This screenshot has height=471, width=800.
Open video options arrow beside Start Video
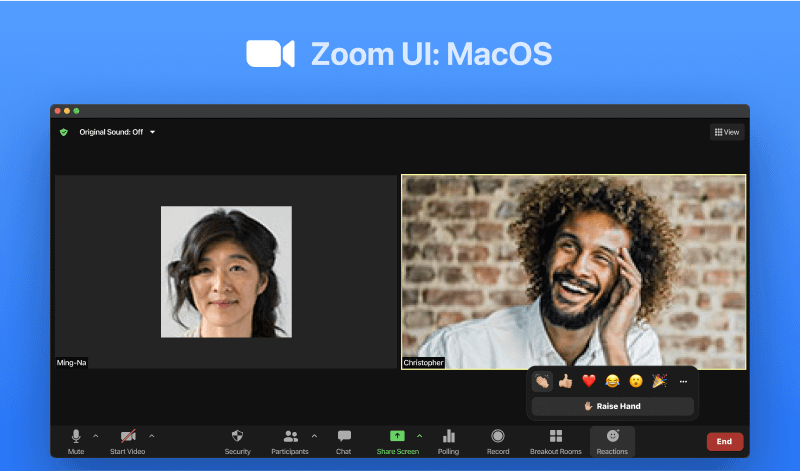[152, 436]
